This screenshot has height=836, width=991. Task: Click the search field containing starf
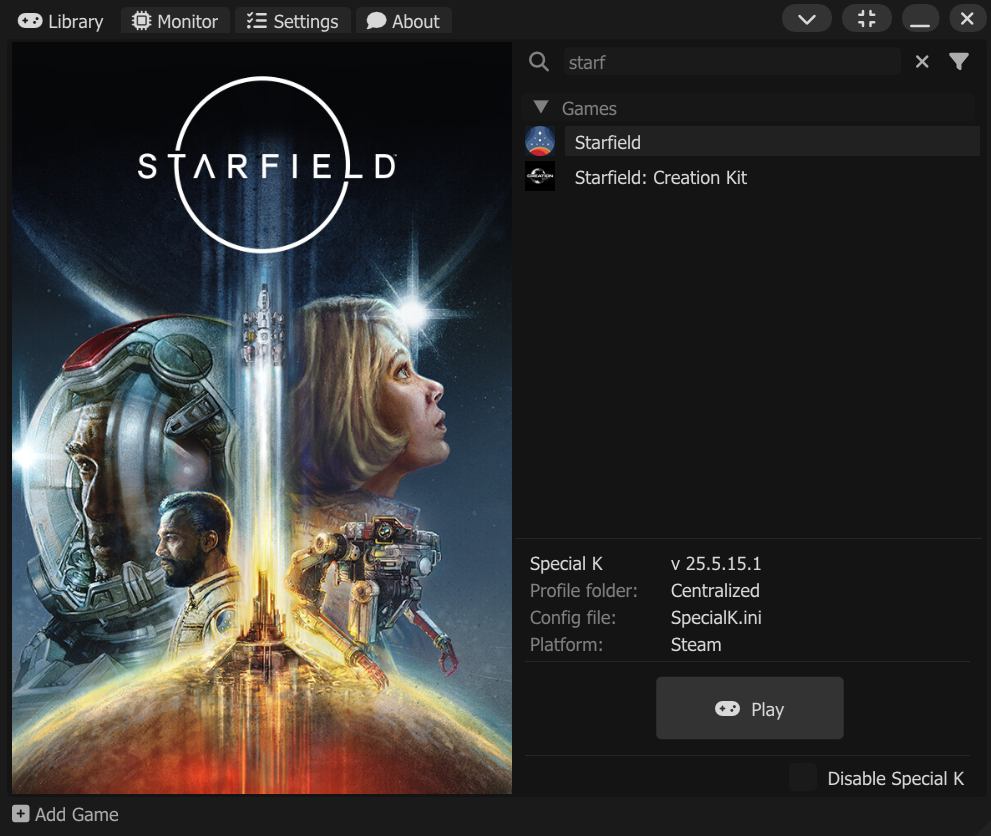(730, 62)
